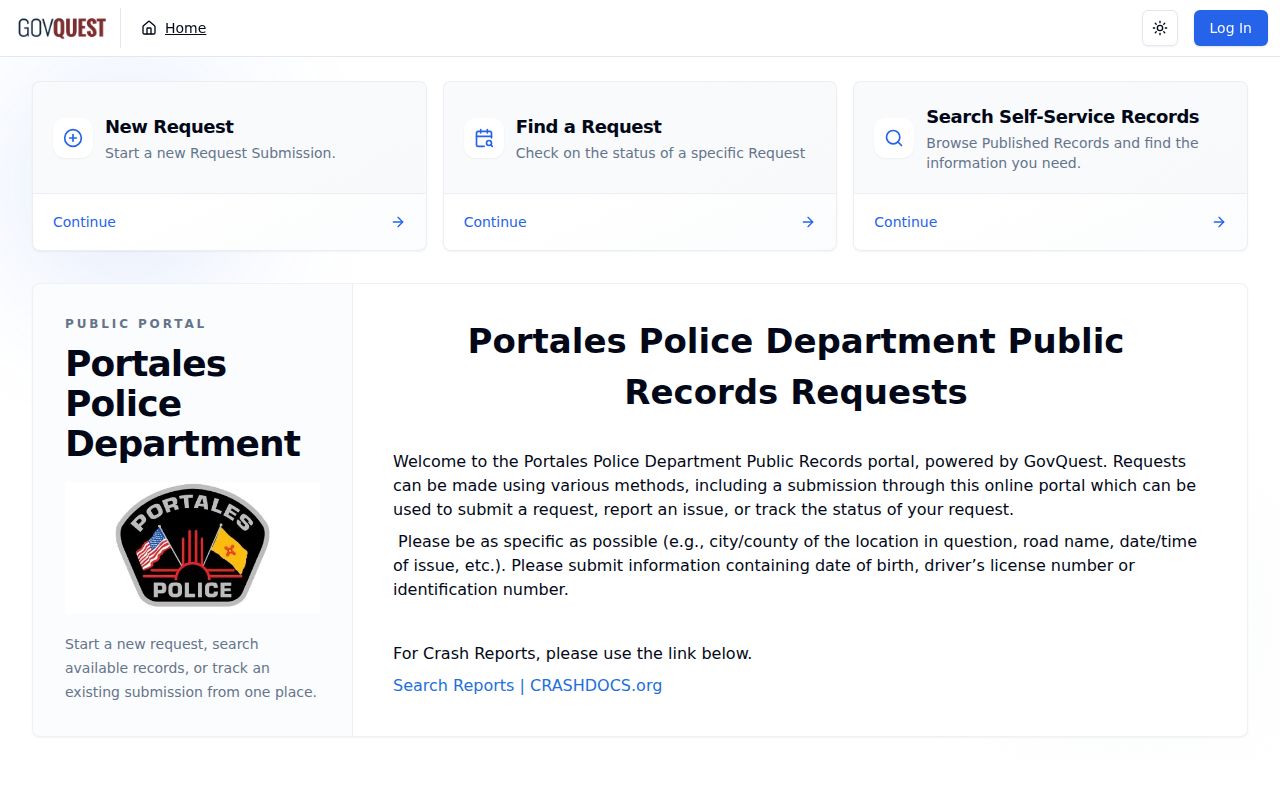The width and height of the screenshot is (1280, 800).
Task: Click 'Start a new Request Submission.' text
Action: (220, 153)
